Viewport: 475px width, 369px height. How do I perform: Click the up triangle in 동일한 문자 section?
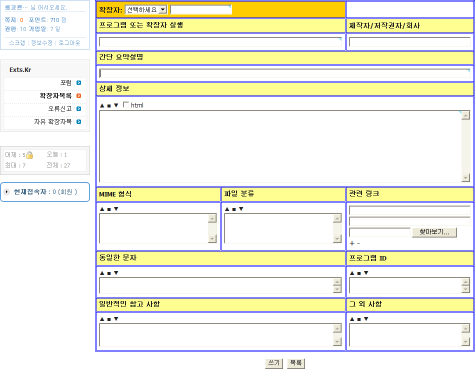click(x=102, y=273)
